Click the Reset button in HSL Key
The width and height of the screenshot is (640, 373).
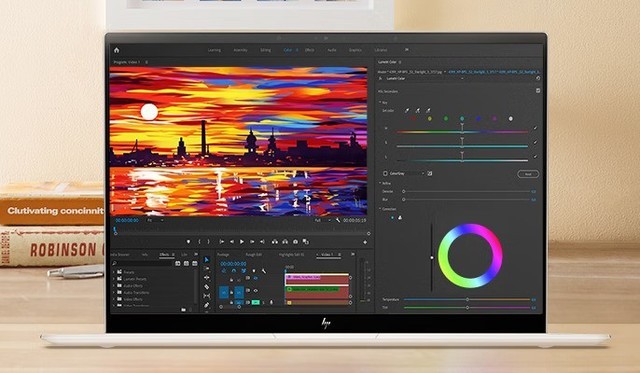point(528,174)
